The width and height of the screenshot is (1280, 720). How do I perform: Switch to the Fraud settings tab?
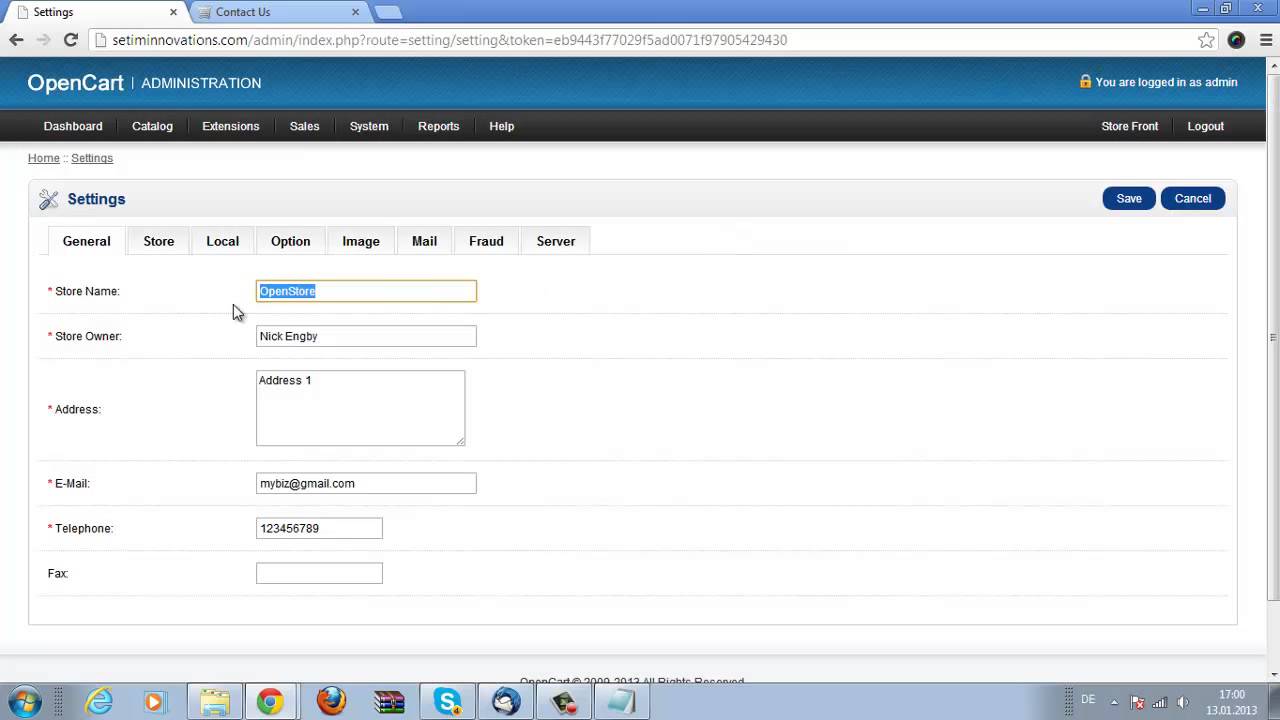486,241
